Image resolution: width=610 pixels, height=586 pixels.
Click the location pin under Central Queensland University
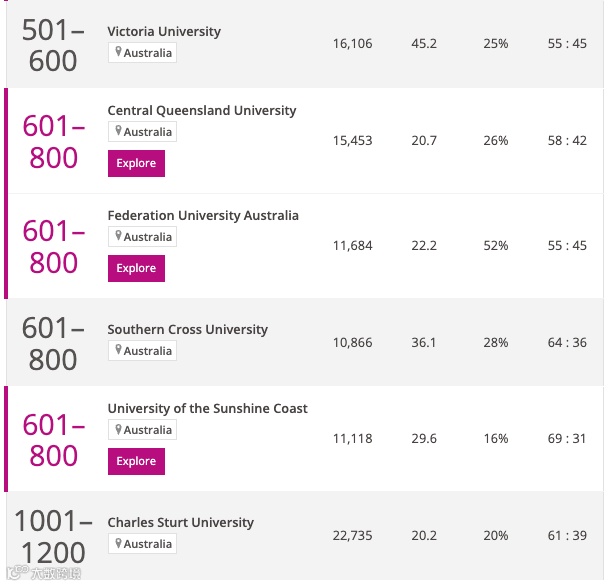(118, 132)
